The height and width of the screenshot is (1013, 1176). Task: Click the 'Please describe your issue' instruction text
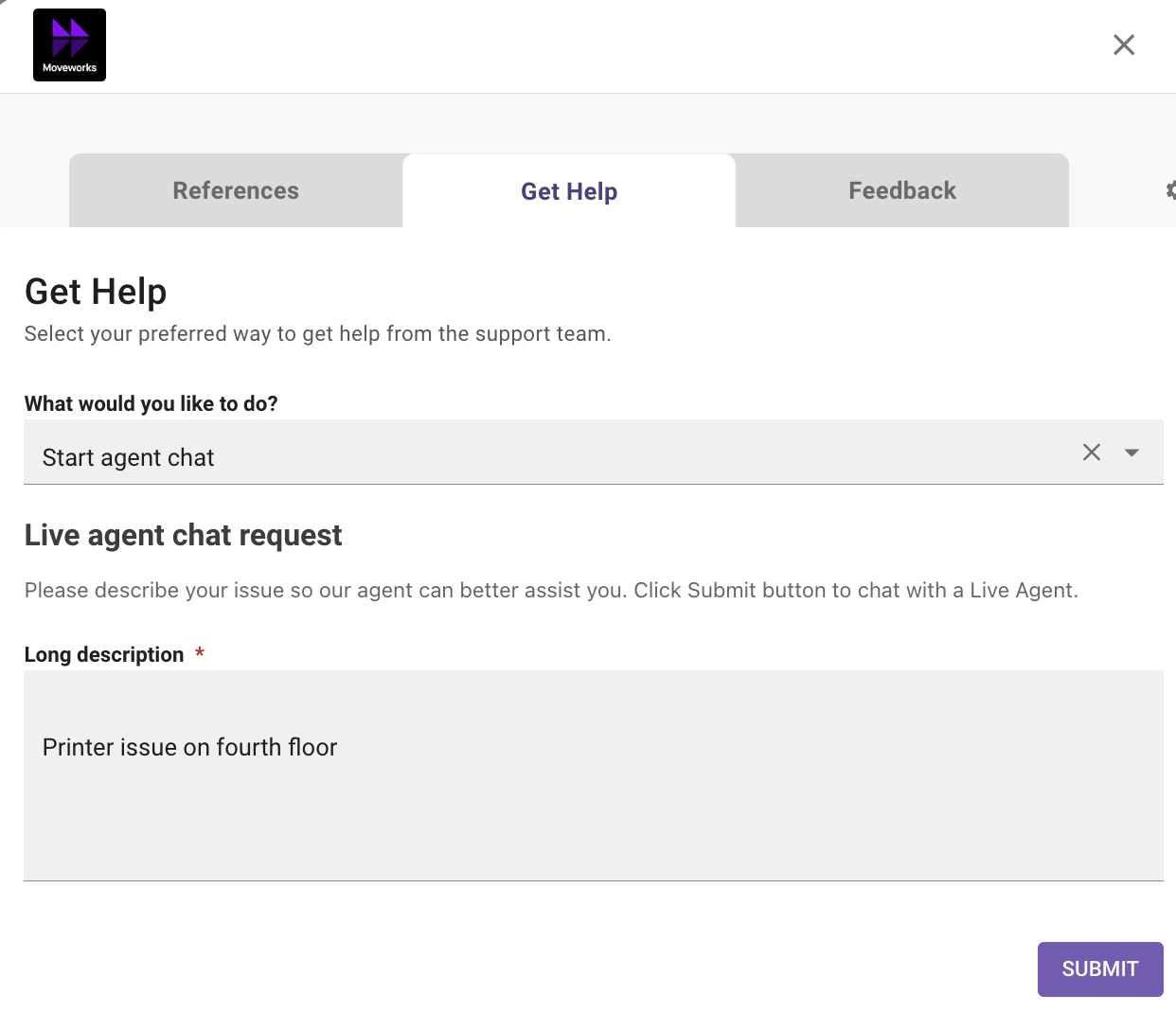pos(551,591)
